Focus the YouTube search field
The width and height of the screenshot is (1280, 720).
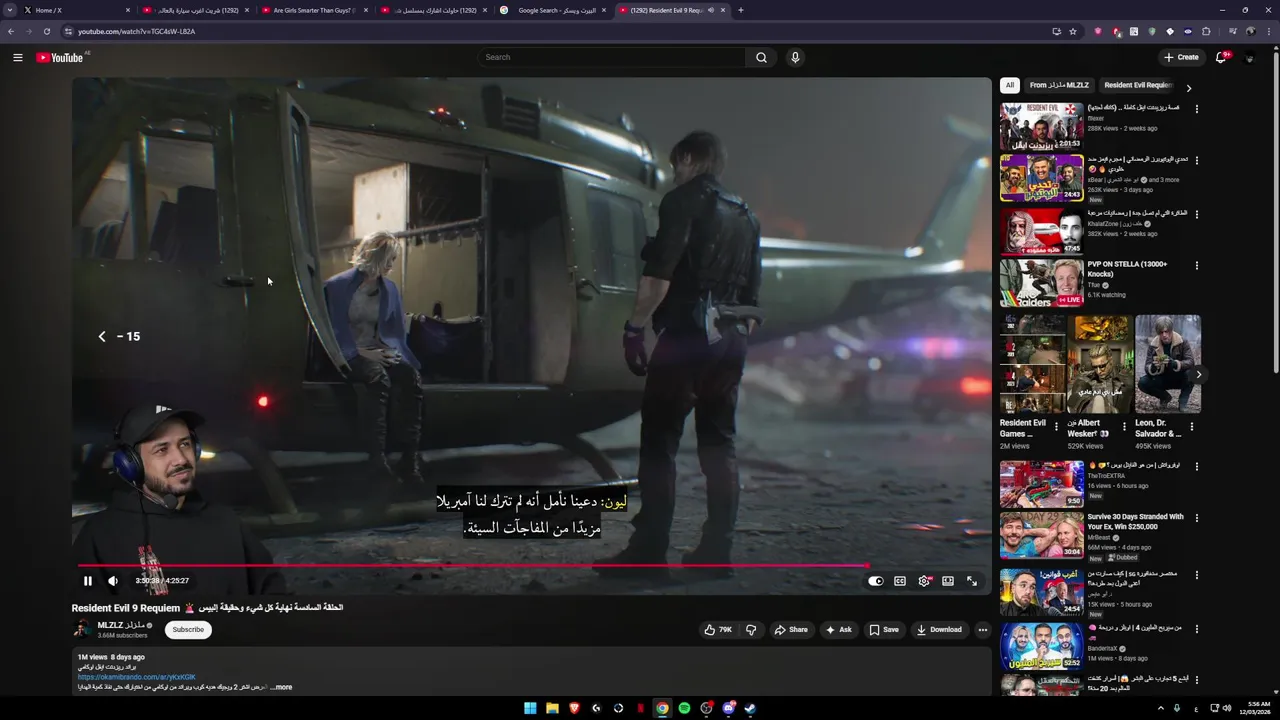pyautogui.click(x=612, y=57)
